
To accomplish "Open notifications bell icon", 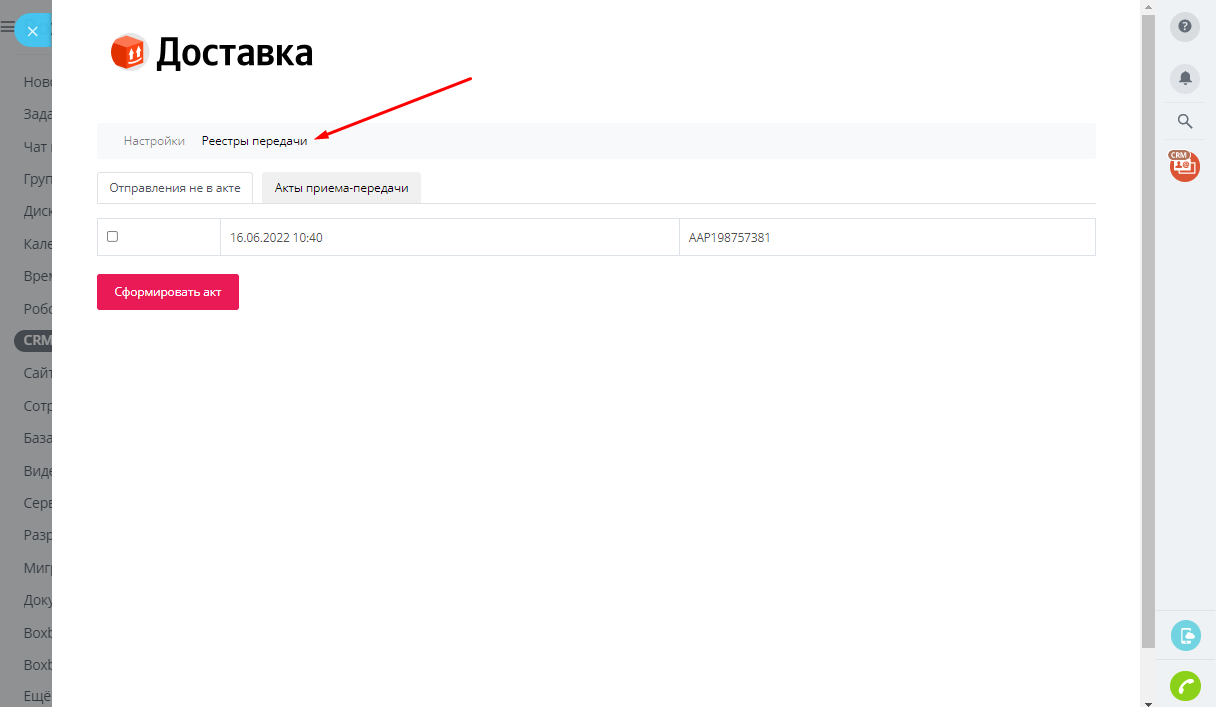I will (1185, 78).
